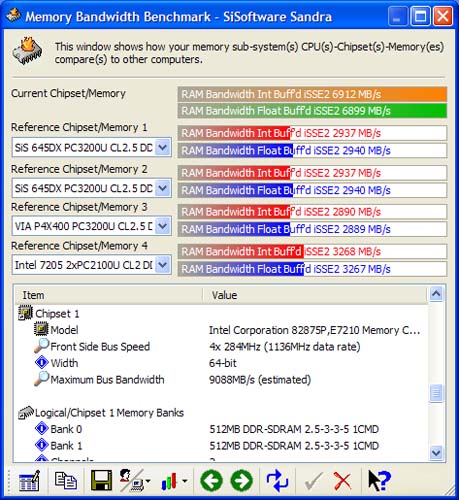This screenshot has width=459, height=500.
Task: Click the Save floppy disk icon
Action: tap(101, 481)
